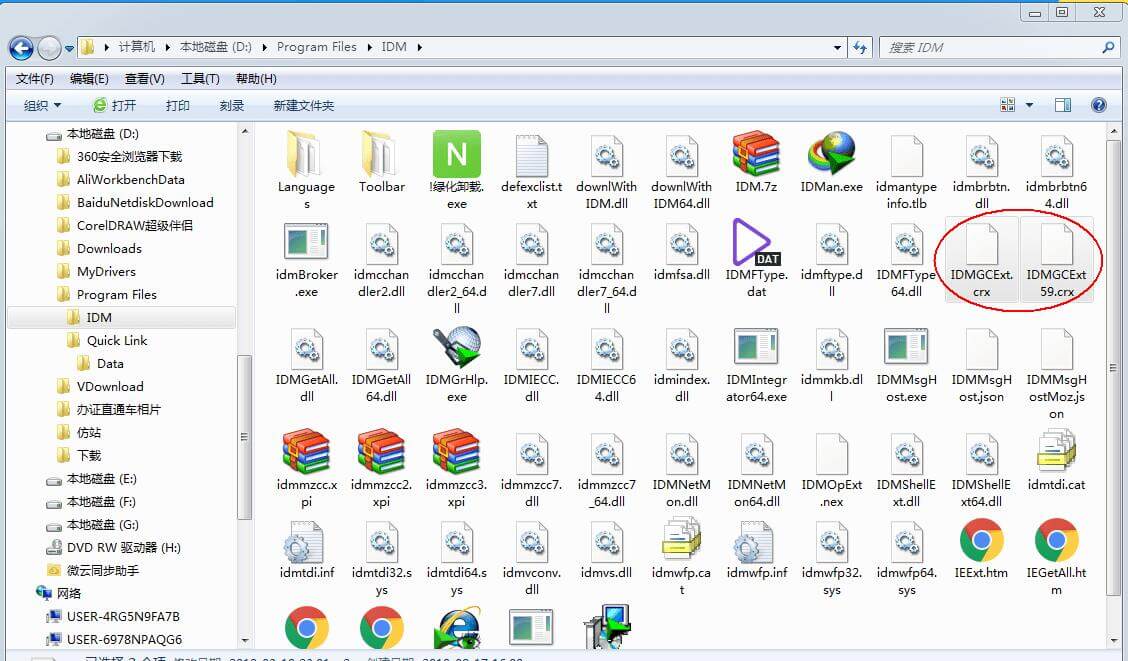Select DVD RW 驱动器 (H:) in tree
The width and height of the screenshot is (1128, 661).
(123, 547)
